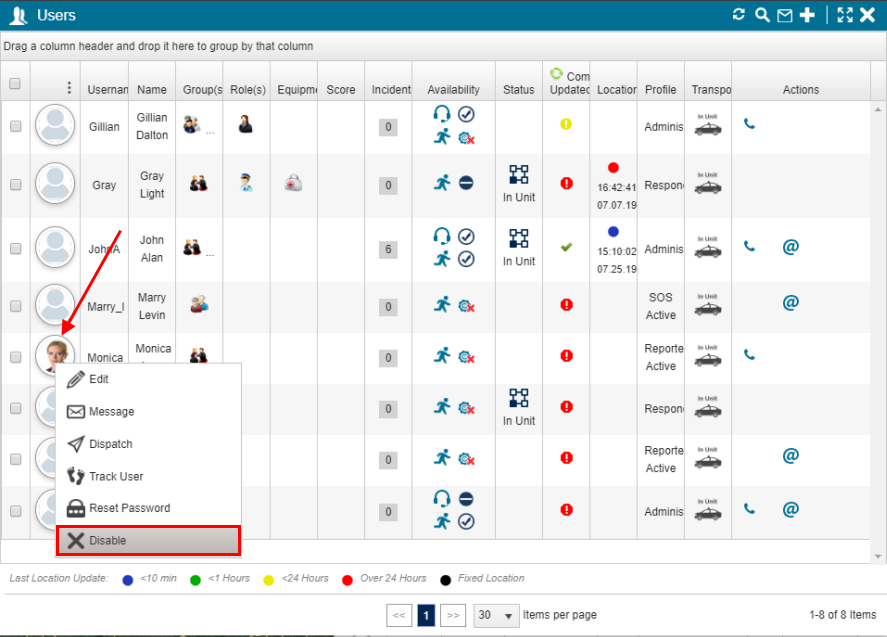This screenshot has height=637, width=887.
Task: Click page number 1 button
Action: pyautogui.click(x=426, y=616)
